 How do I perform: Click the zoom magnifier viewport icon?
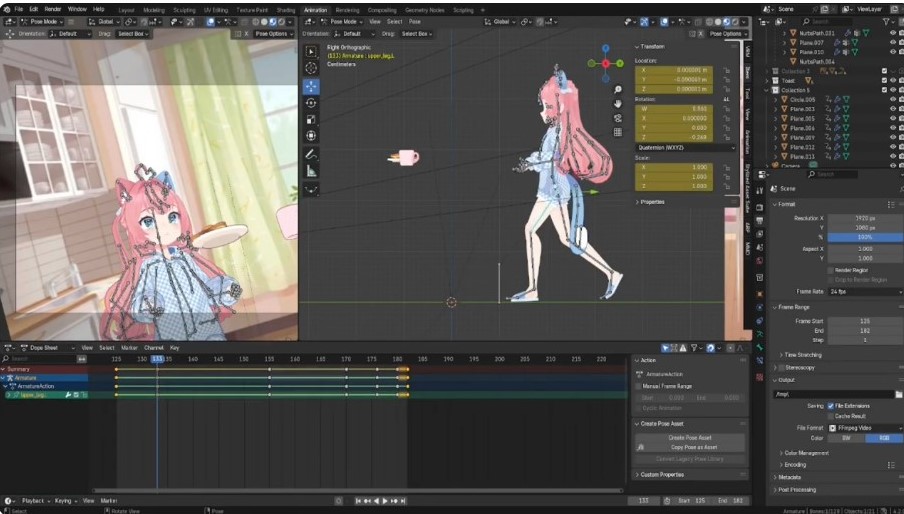click(x=617, y=89)
